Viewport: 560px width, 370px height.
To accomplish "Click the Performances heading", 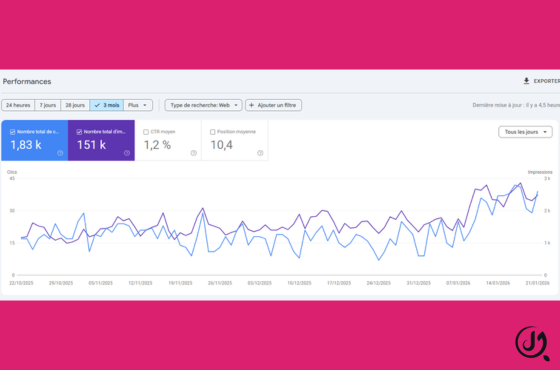I will click(27, 81).
